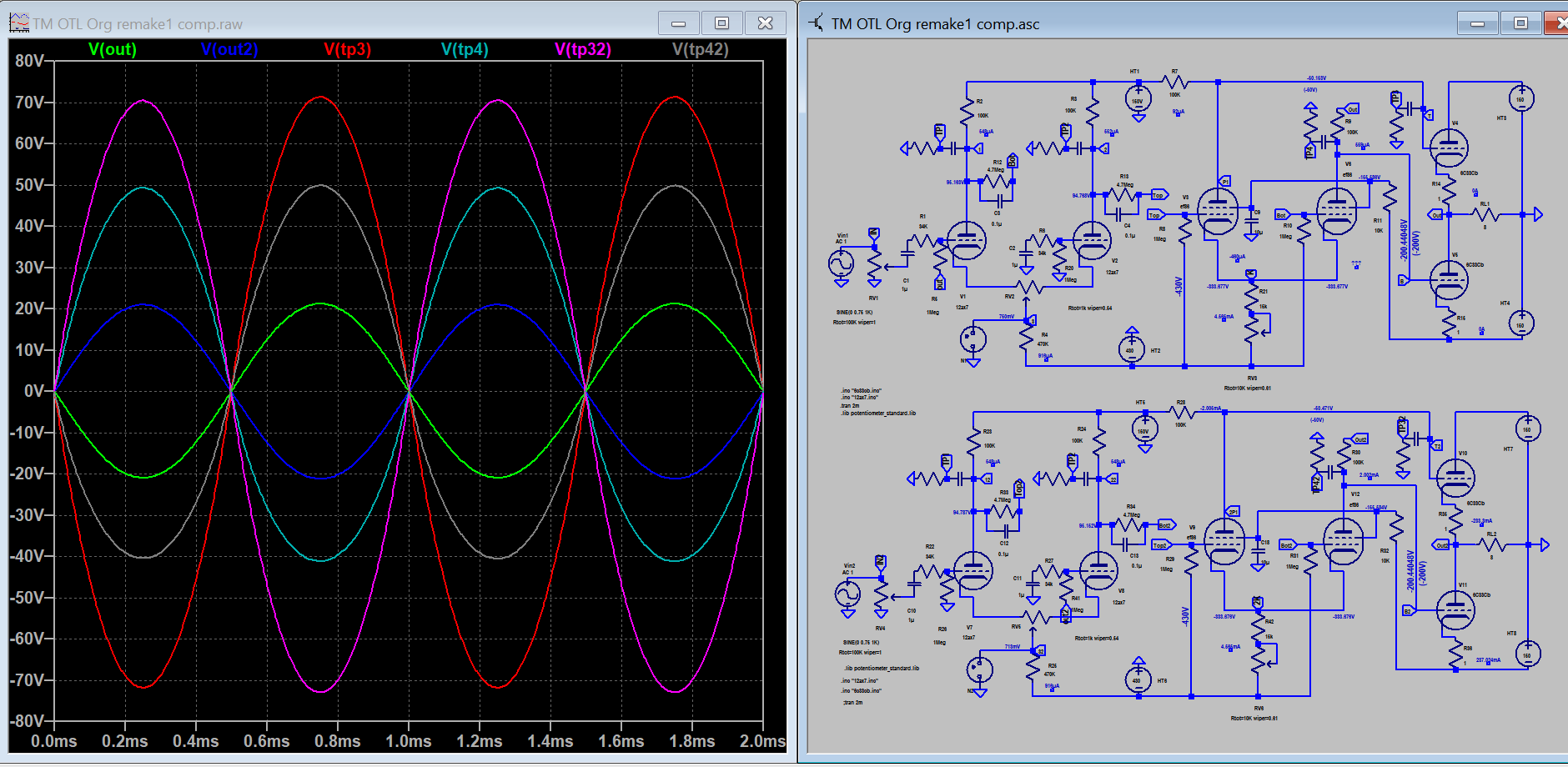Select the V2 12ax7 triode symbol
This screenshot has width=1568, height=767.
(x=1093, y=240)
